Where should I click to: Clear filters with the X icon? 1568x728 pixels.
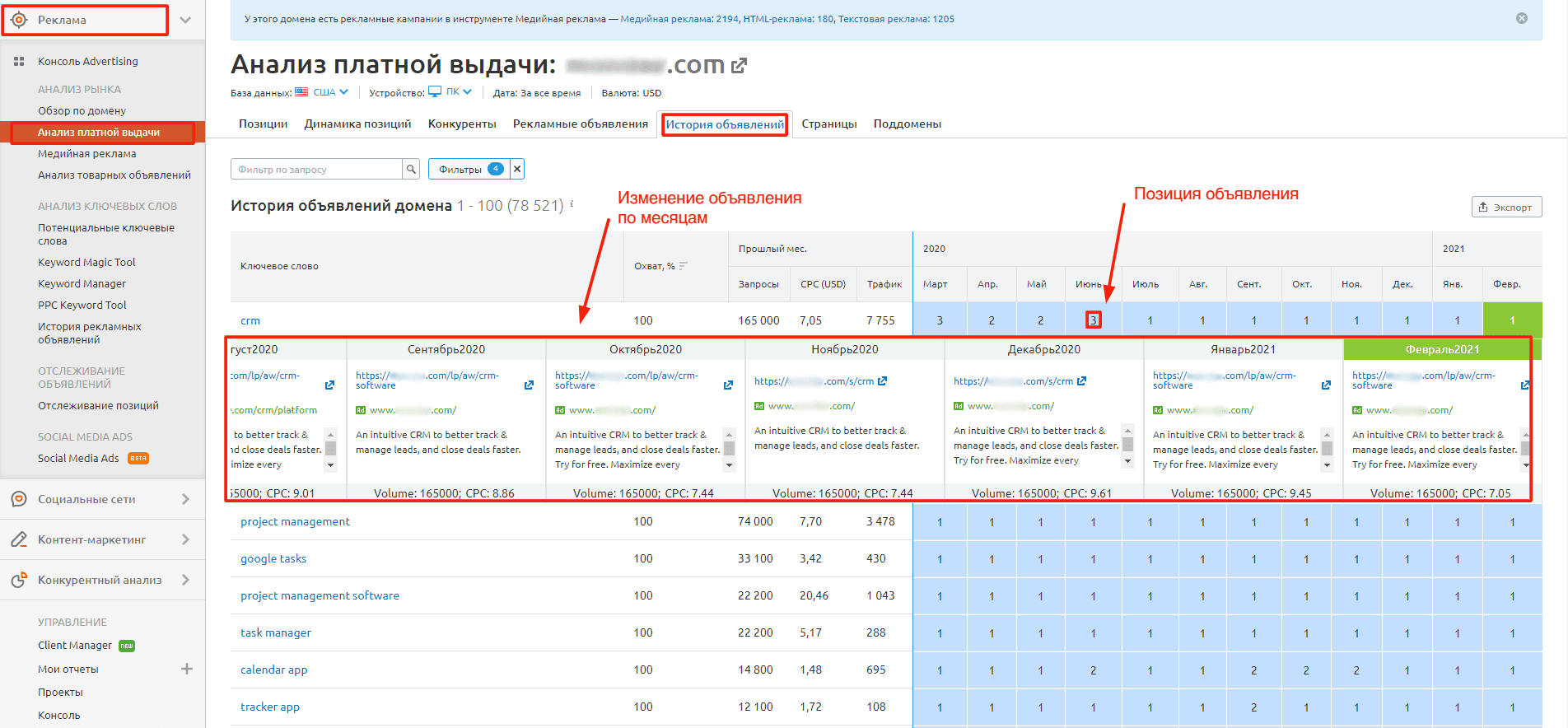(x=517, y=170)
